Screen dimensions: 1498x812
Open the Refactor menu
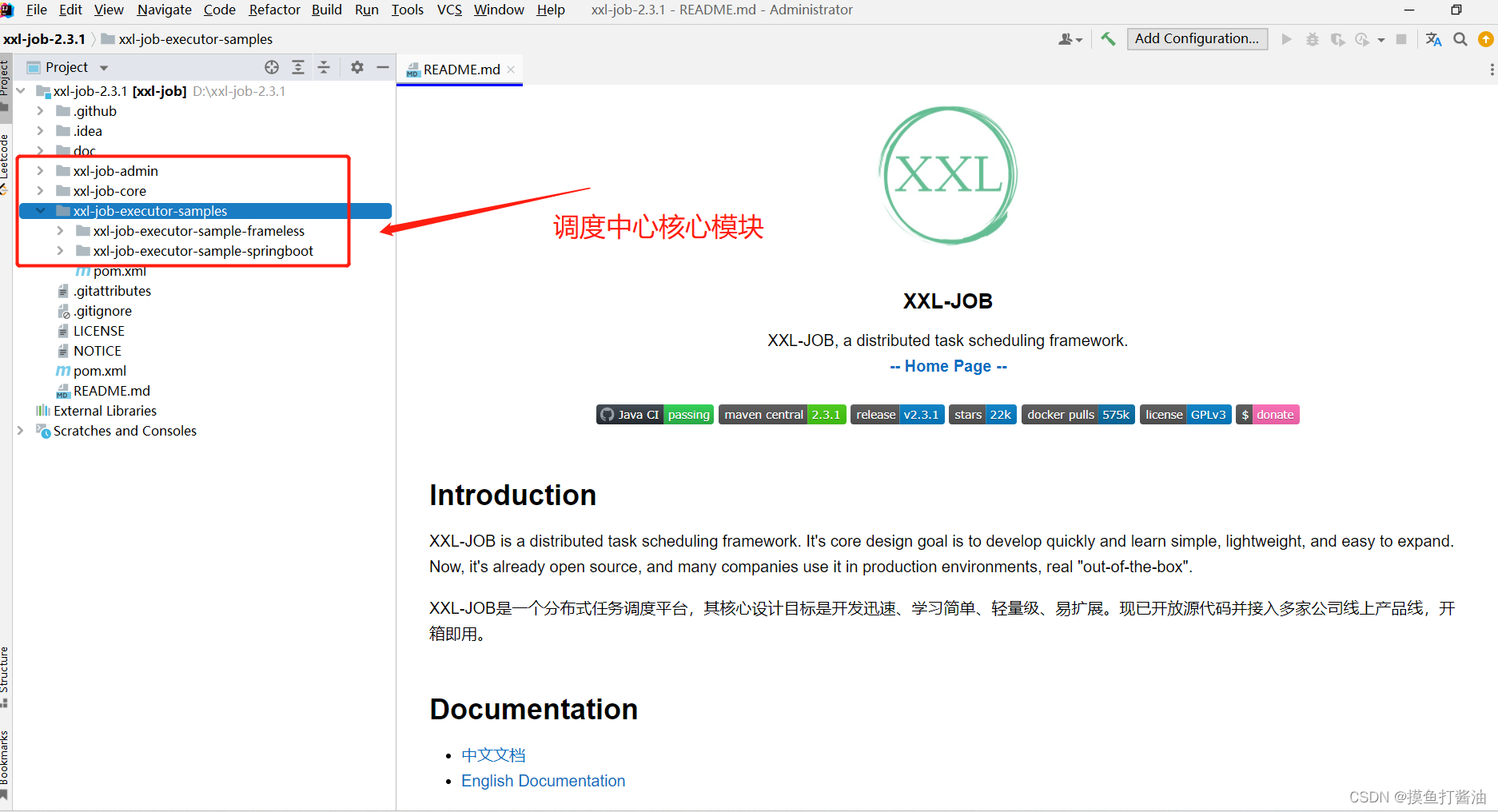pos(274,10)
